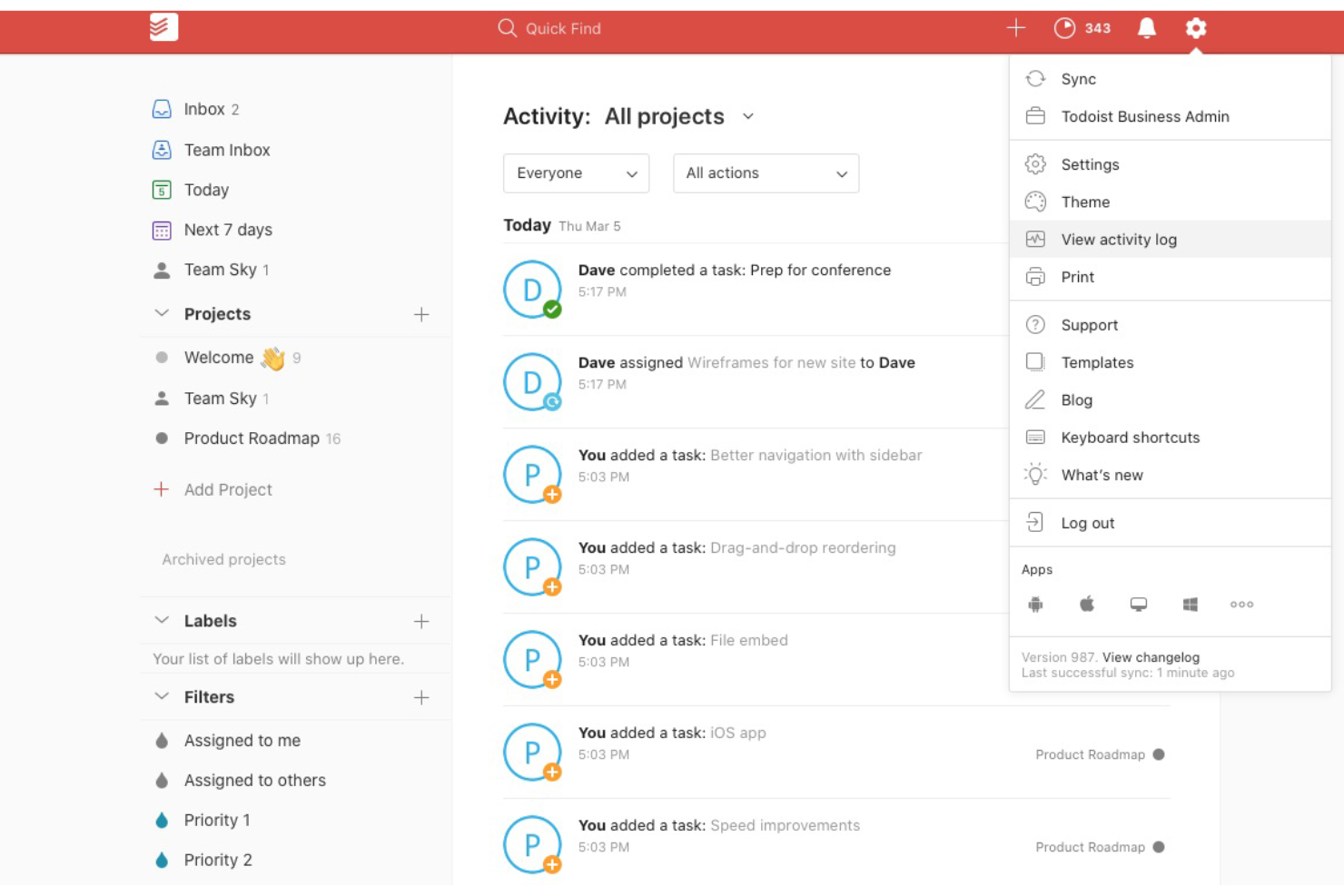1344x896 pixels.
Task: Choose Log out from the settings menu
Action: 1088,522
